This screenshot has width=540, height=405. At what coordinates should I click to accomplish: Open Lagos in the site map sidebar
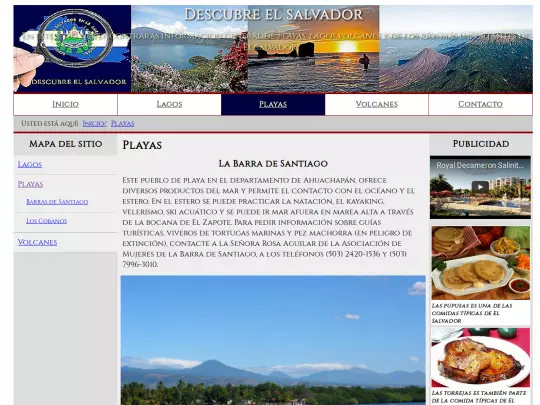point(30,165)
